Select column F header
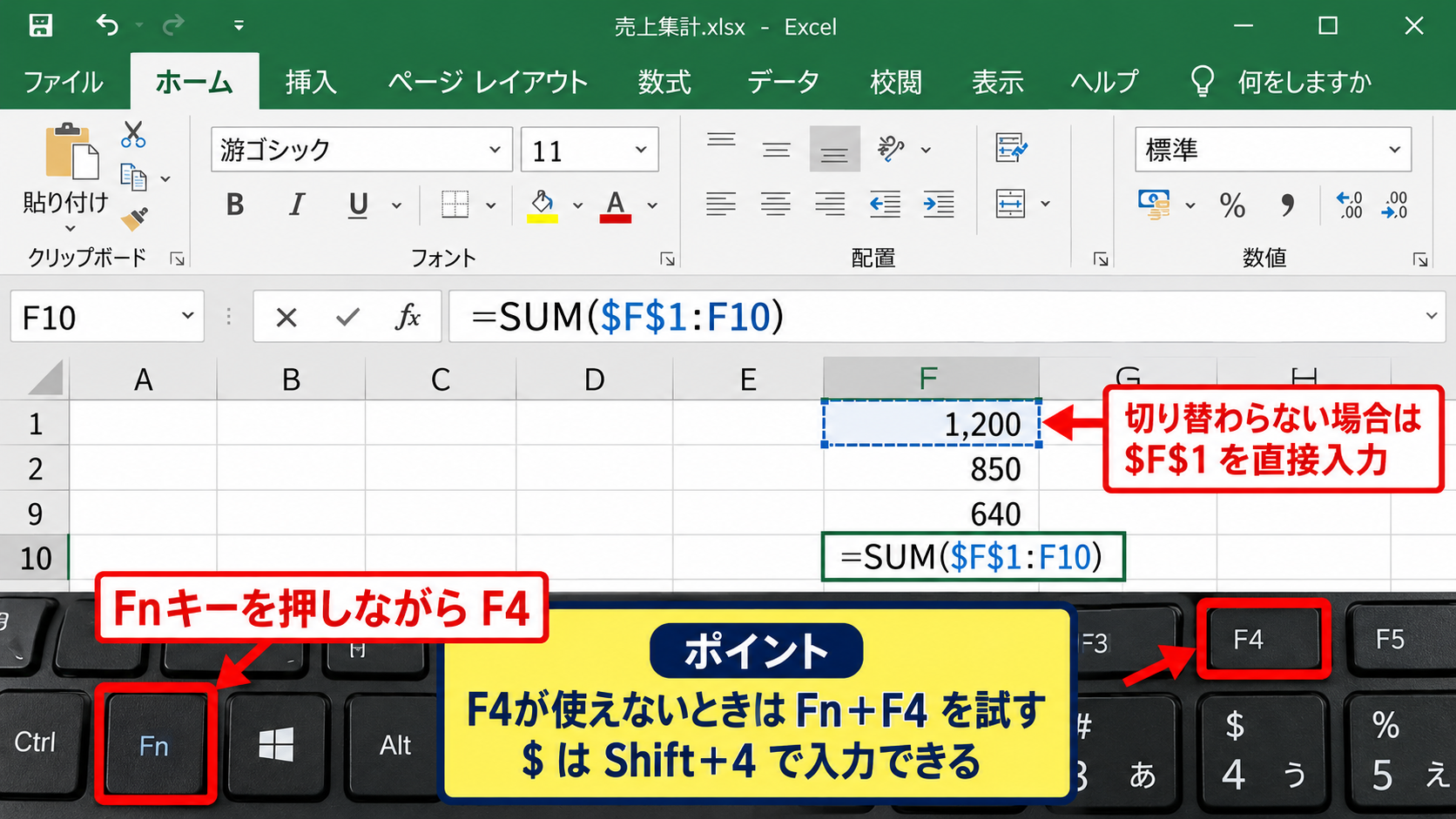 (x=930, y=379)
